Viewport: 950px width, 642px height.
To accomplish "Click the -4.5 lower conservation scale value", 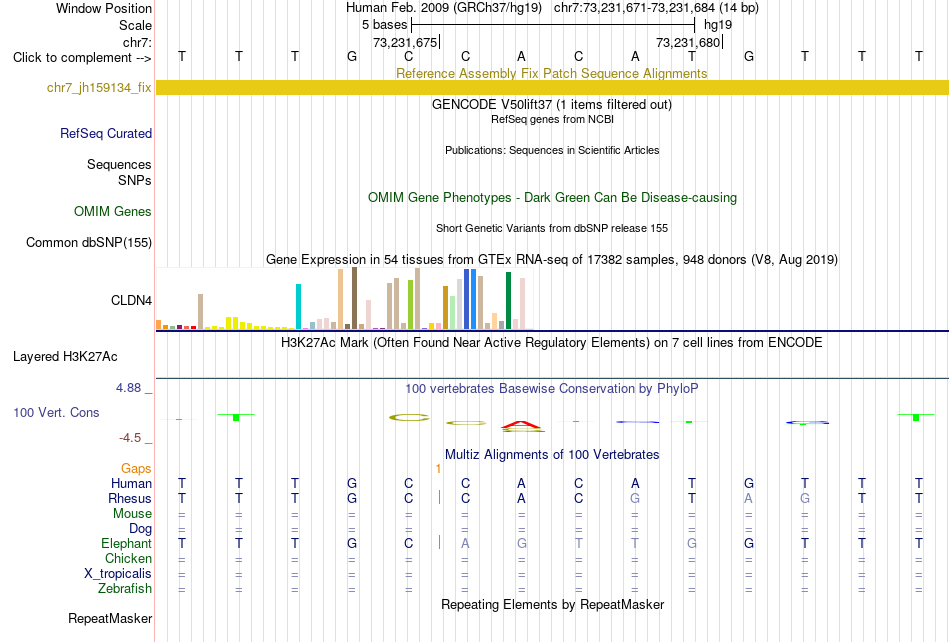I will (130, 437).
